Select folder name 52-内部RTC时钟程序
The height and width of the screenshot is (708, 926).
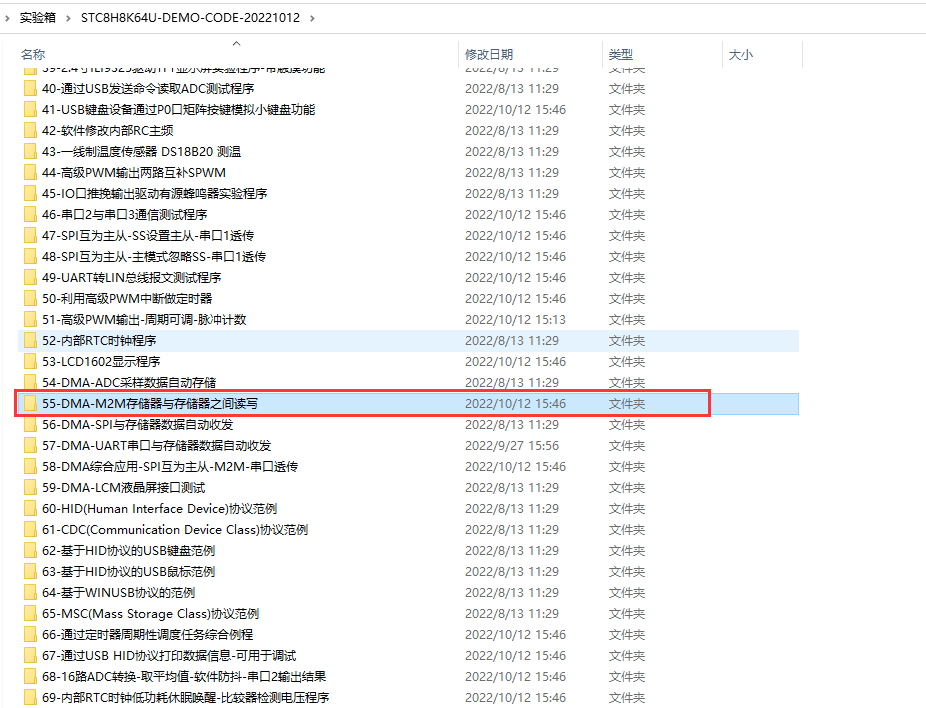pos(99,341)
